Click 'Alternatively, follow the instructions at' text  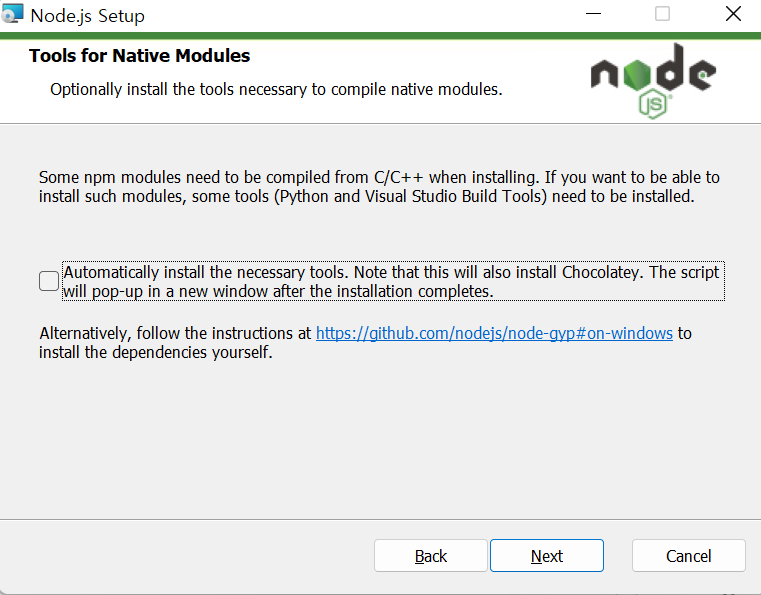(175, 333)
